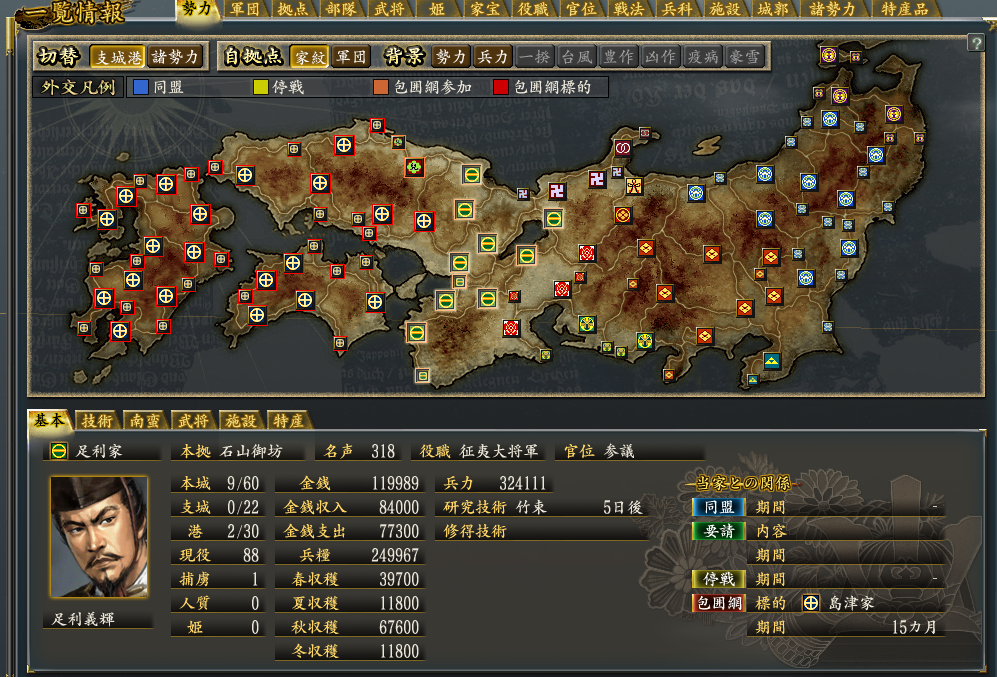The height and width of the screenshot is (677, 997).
Task: Click the orange 包囲網参加 legend swatch
Action: 381,87
